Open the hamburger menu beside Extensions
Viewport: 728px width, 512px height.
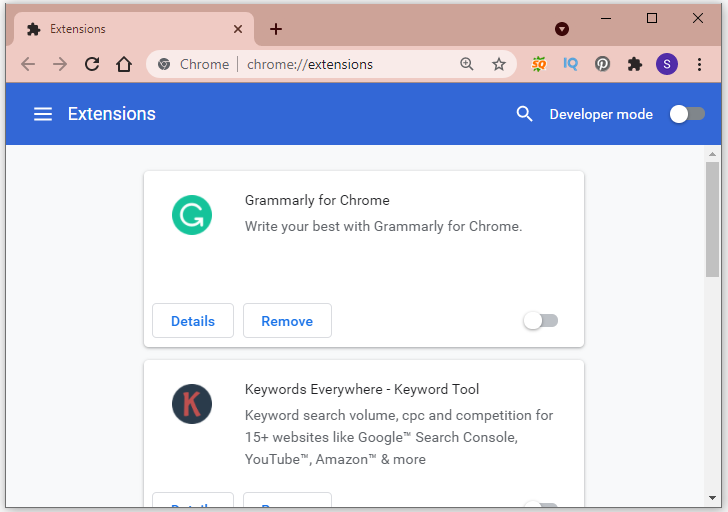[43, 114]
